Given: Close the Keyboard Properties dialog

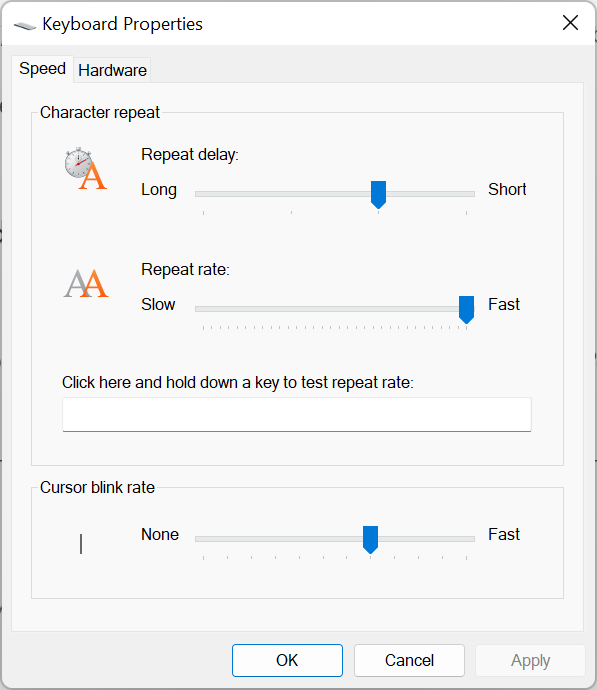Looking at the screenshot, I should click(570, 22).
